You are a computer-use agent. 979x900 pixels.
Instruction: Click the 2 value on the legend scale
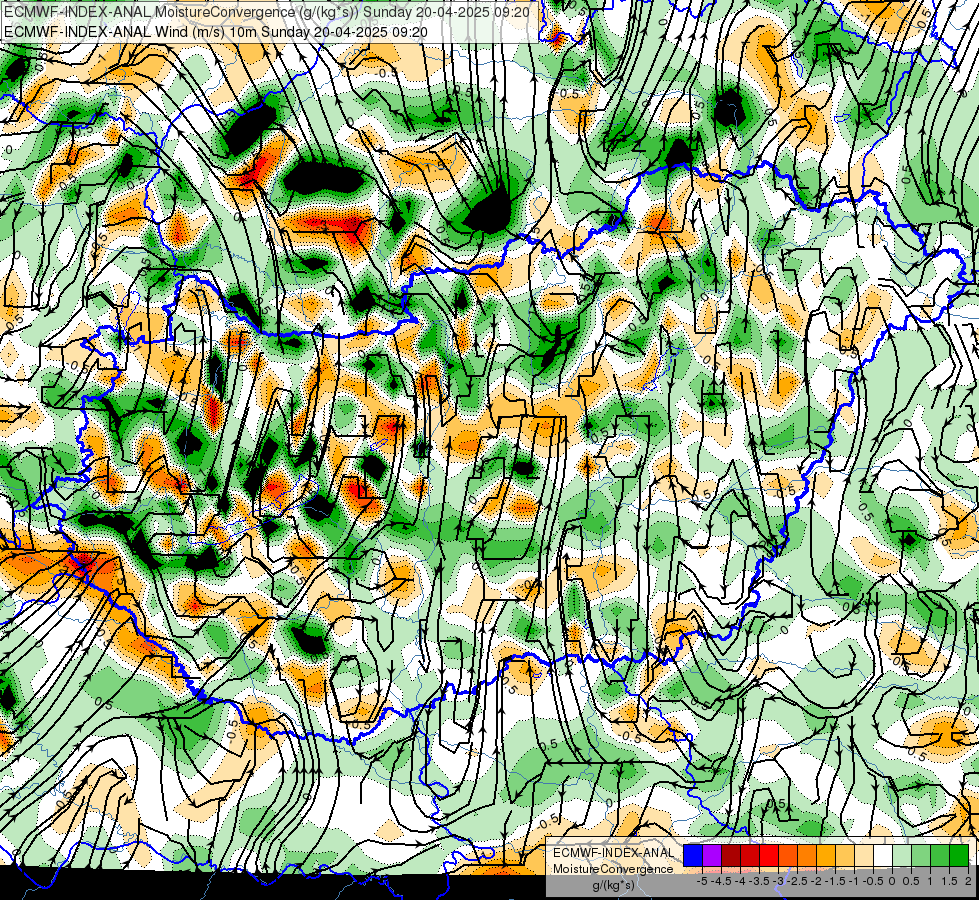(968, 881)
